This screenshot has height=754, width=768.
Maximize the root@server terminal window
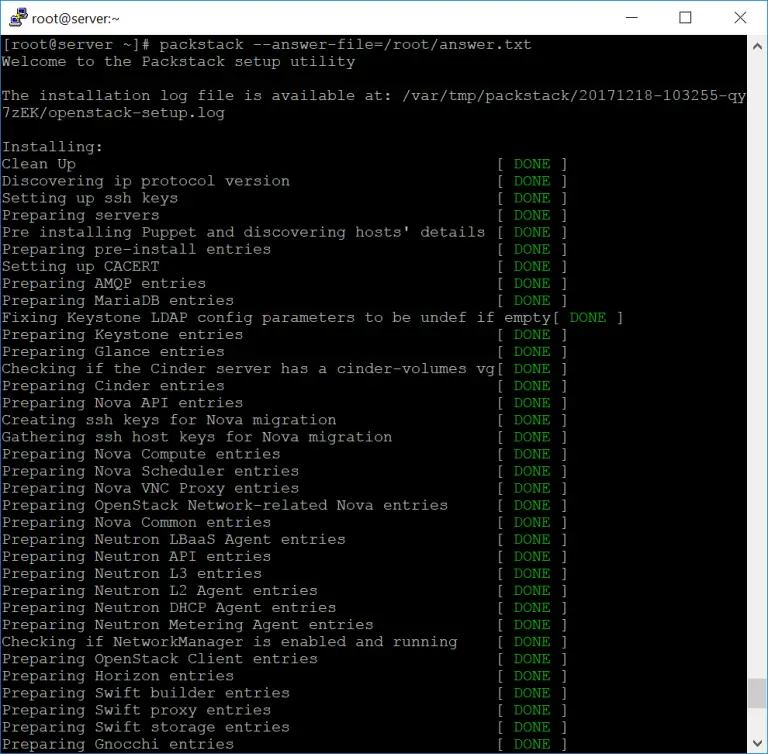(685, 17)
